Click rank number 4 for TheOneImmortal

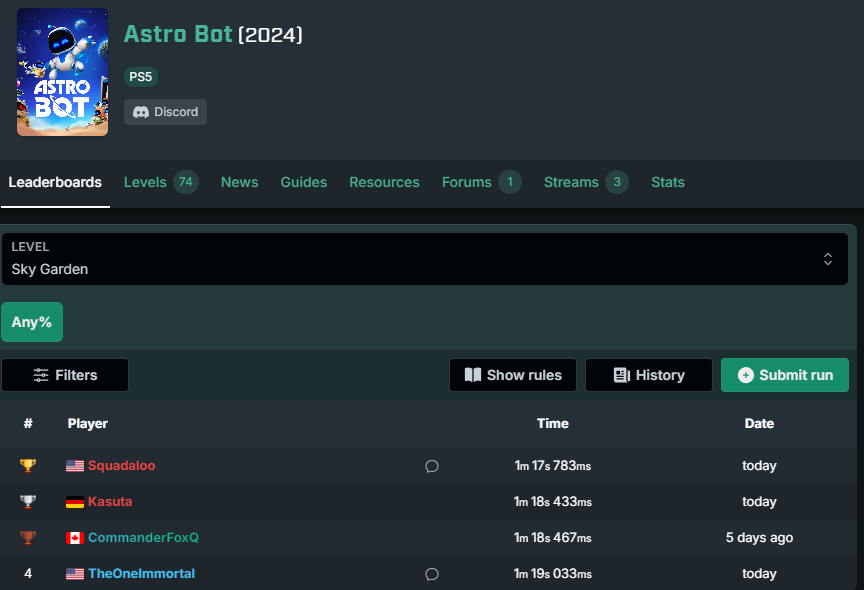click(x=28, y=573)
